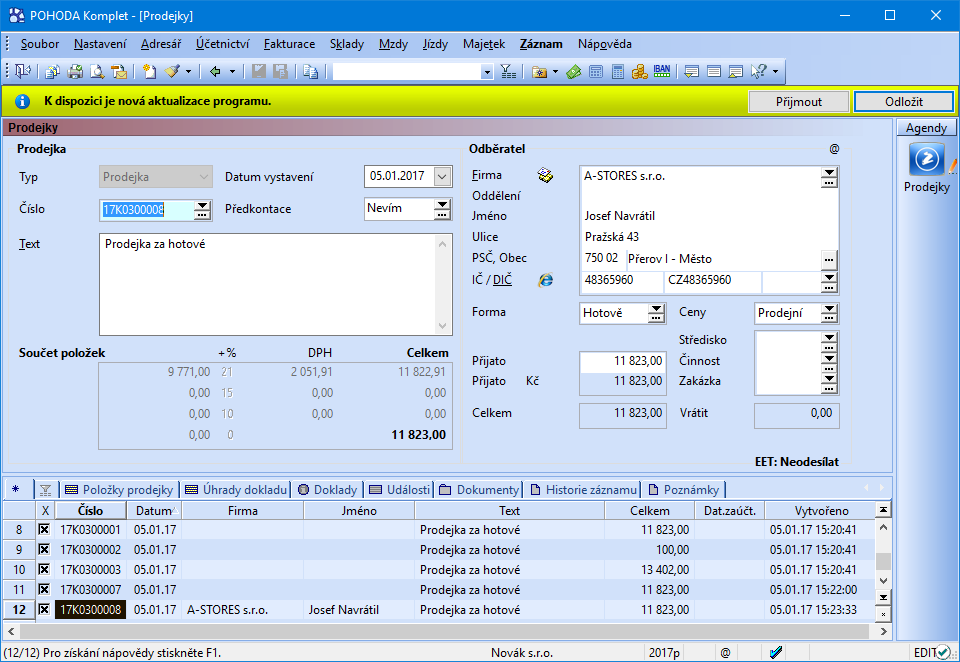Viewport: 960px width, 662px height.
Task: Accept the update with Přijmout button
Action: click(799, 102)
